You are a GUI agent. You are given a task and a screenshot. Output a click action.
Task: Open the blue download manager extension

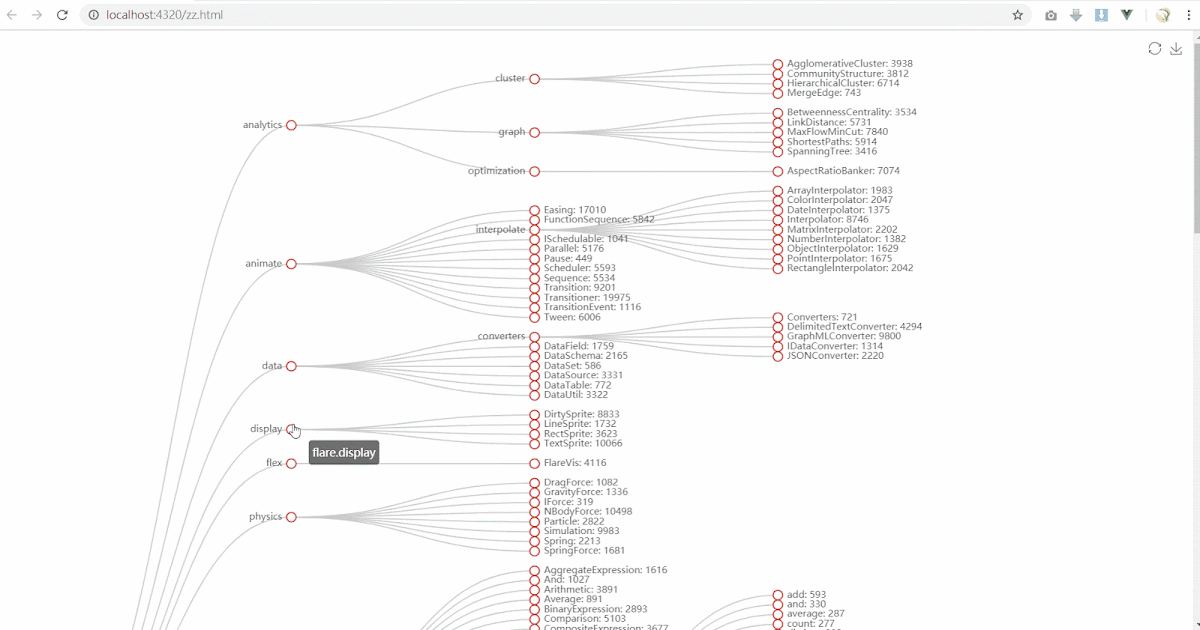1101,15
